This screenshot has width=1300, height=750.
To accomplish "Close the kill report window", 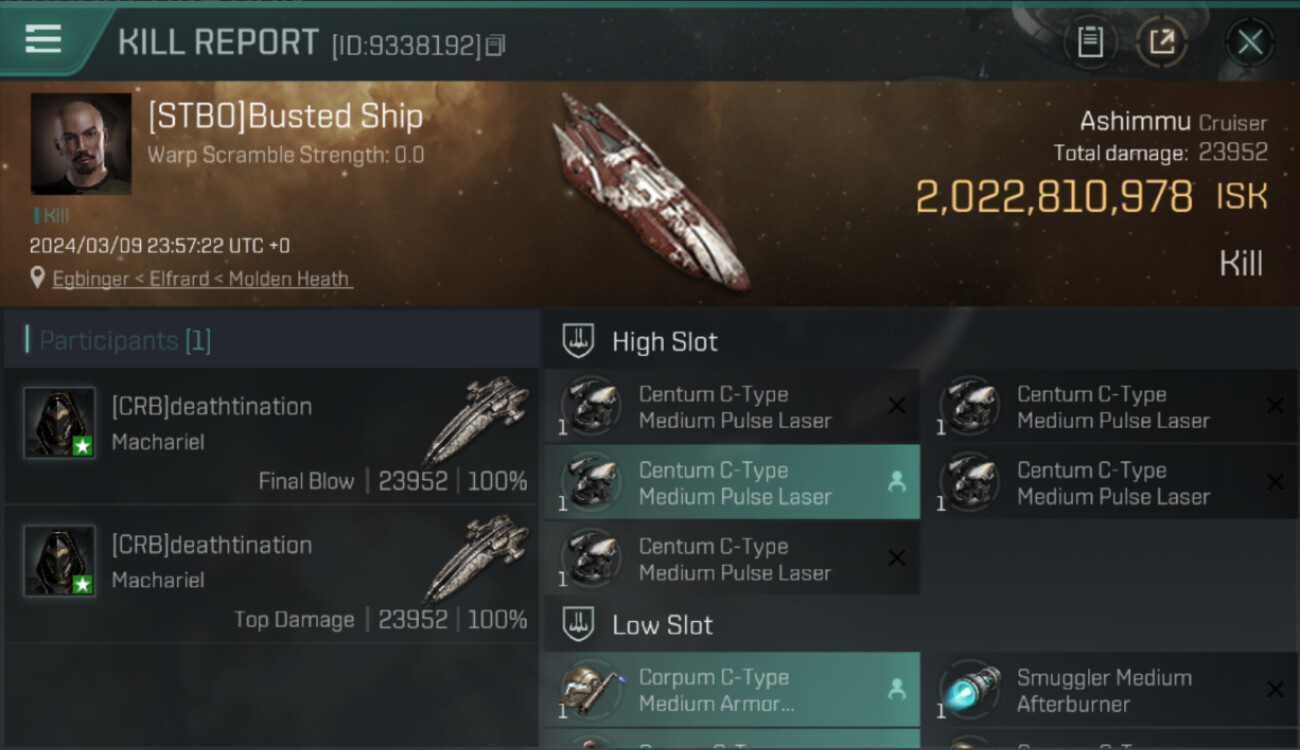I will click(x=1249, y=42).
